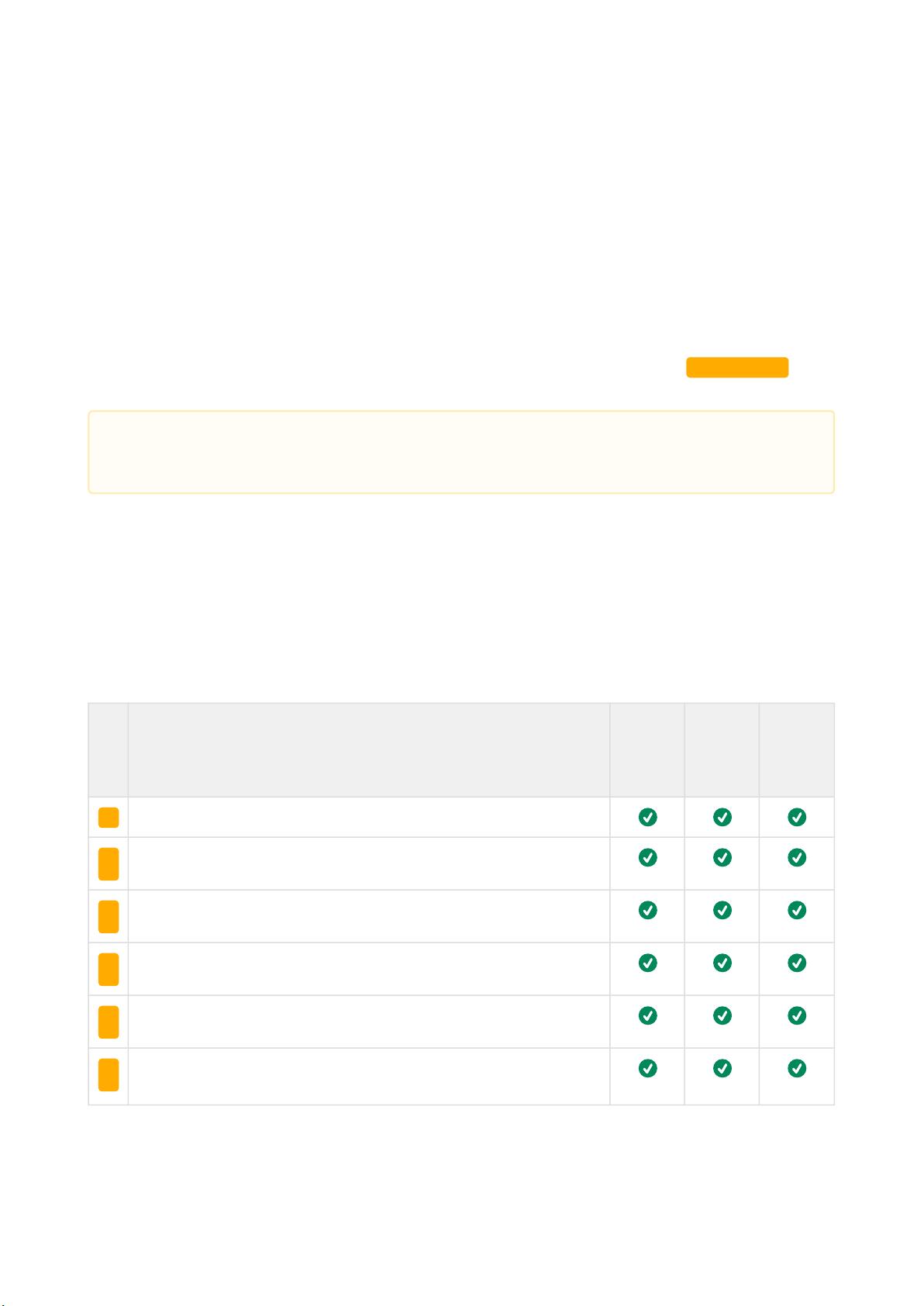Click the pale yellow bordered callout box
The image size is (924, 1306).
[461, 452]
